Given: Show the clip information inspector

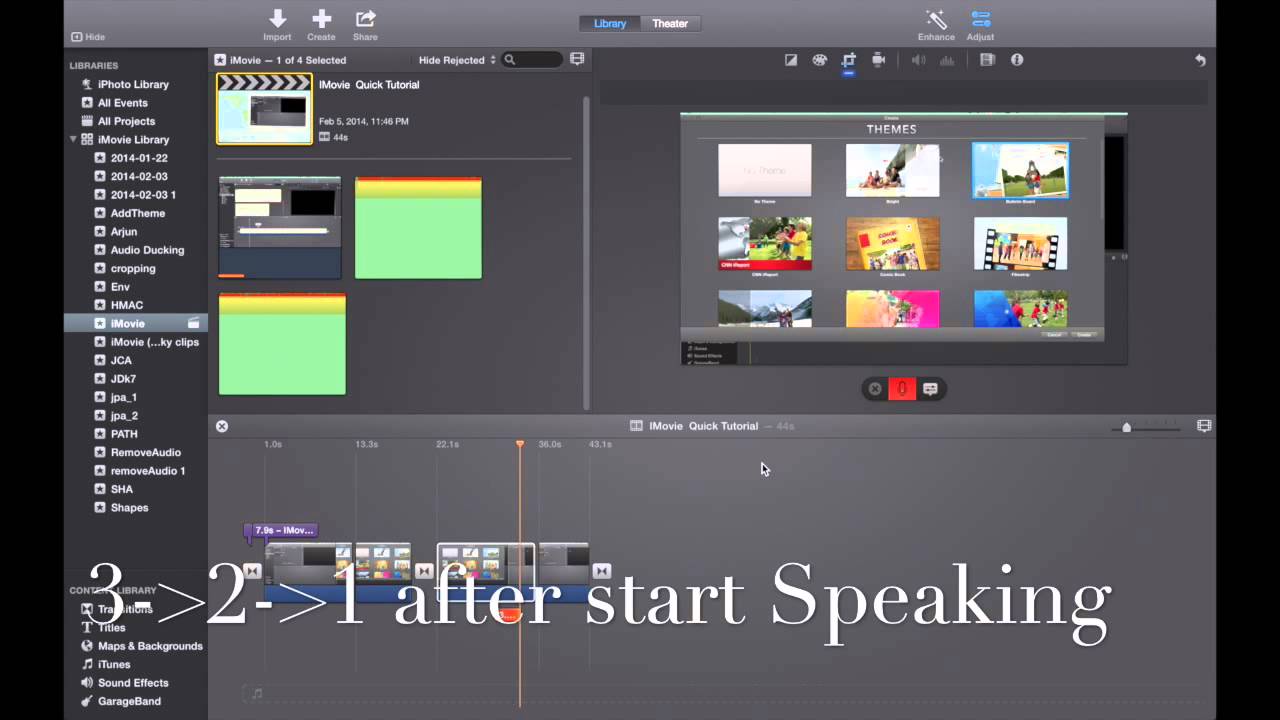Looking at the screenshot, I should tap(1017, 60).
